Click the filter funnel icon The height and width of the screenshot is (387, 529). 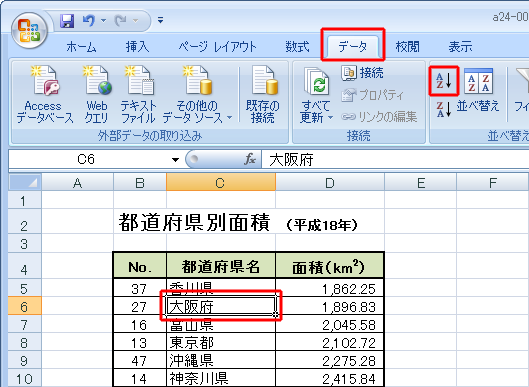pyautogui.click(x=522, y=81)
